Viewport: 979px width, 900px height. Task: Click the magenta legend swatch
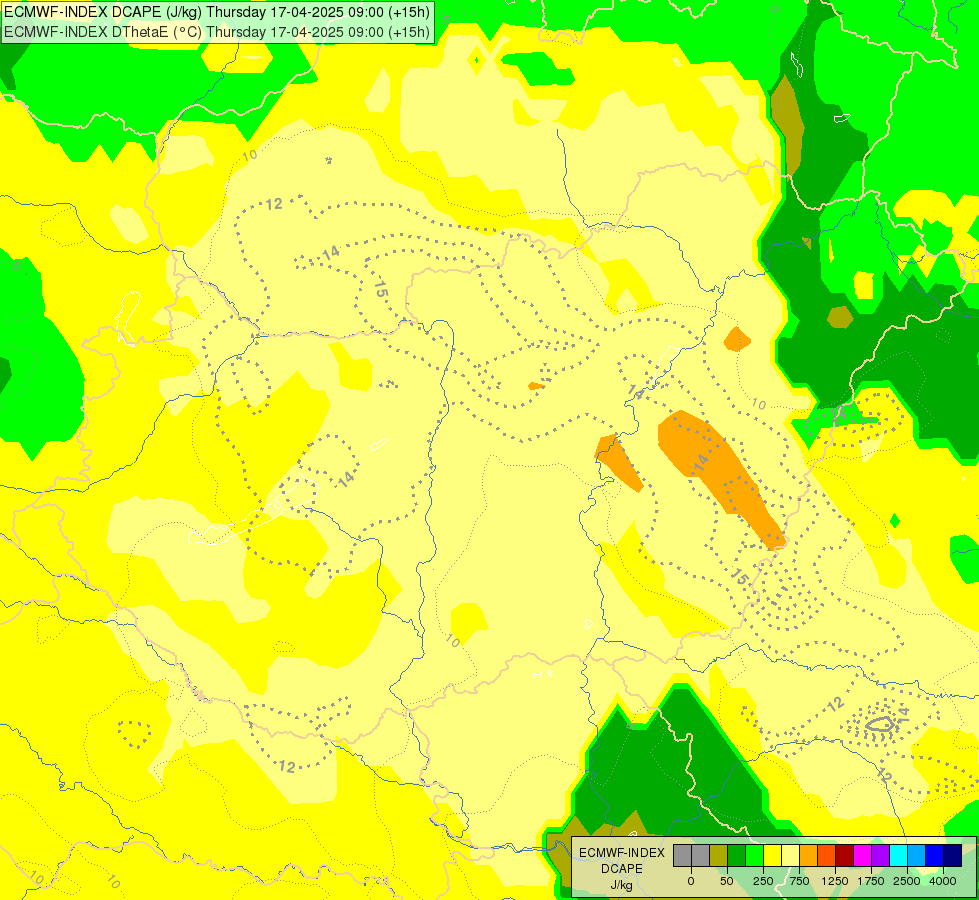point(862,855)
